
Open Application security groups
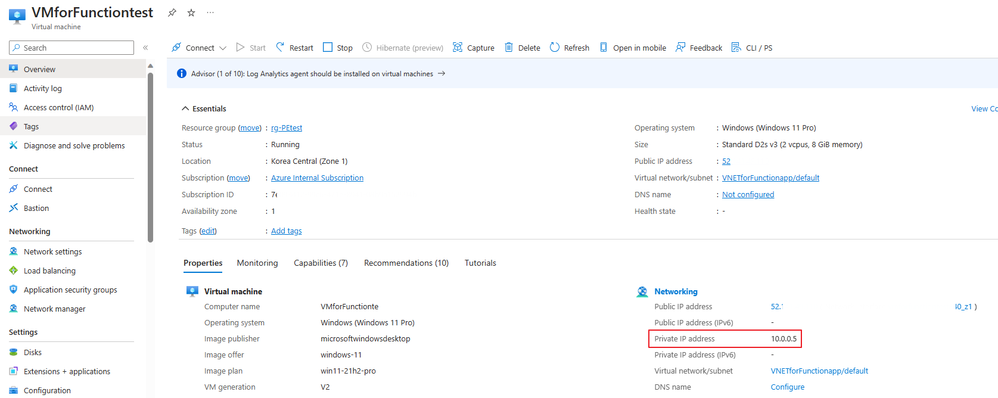(70, 290)
